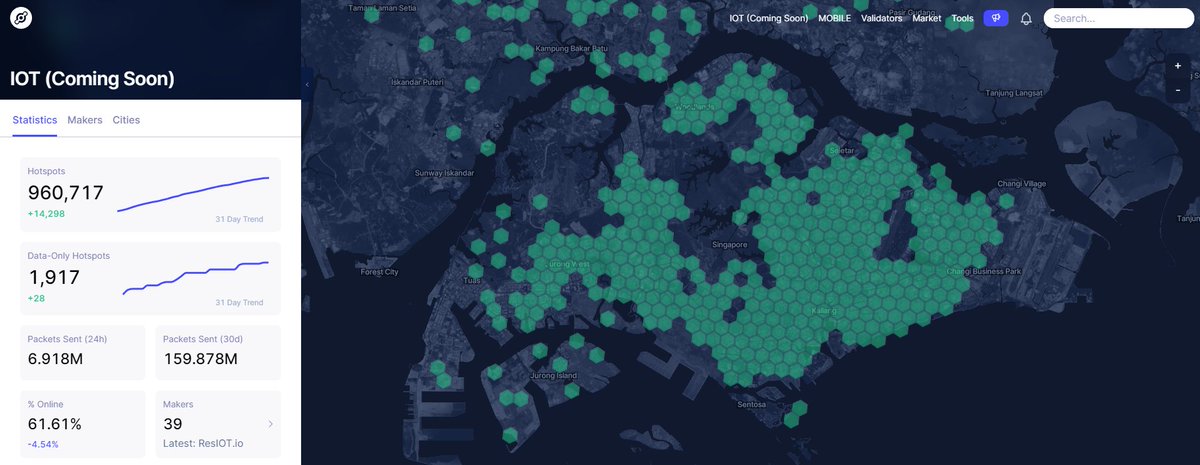The width and height of the screenshot is (1200, 465).
Task: Switch to the Statistics tab
Action: click(x=35, y=120)
